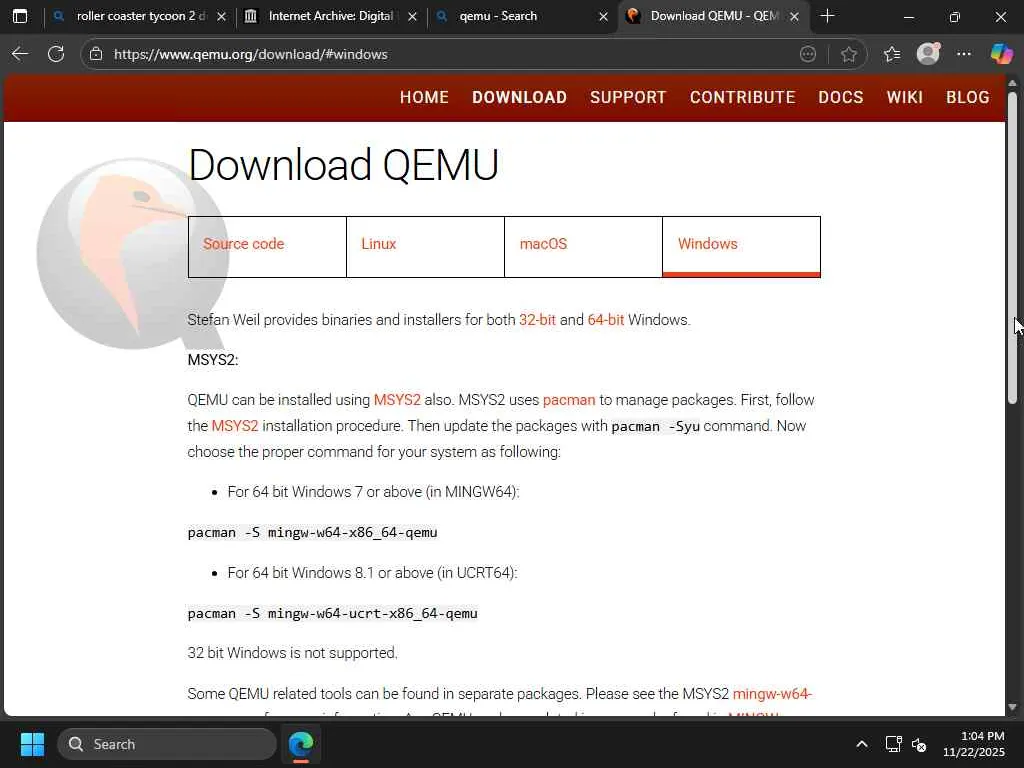Open the MSYS2 link after 'installed using'

coord(397,400)
